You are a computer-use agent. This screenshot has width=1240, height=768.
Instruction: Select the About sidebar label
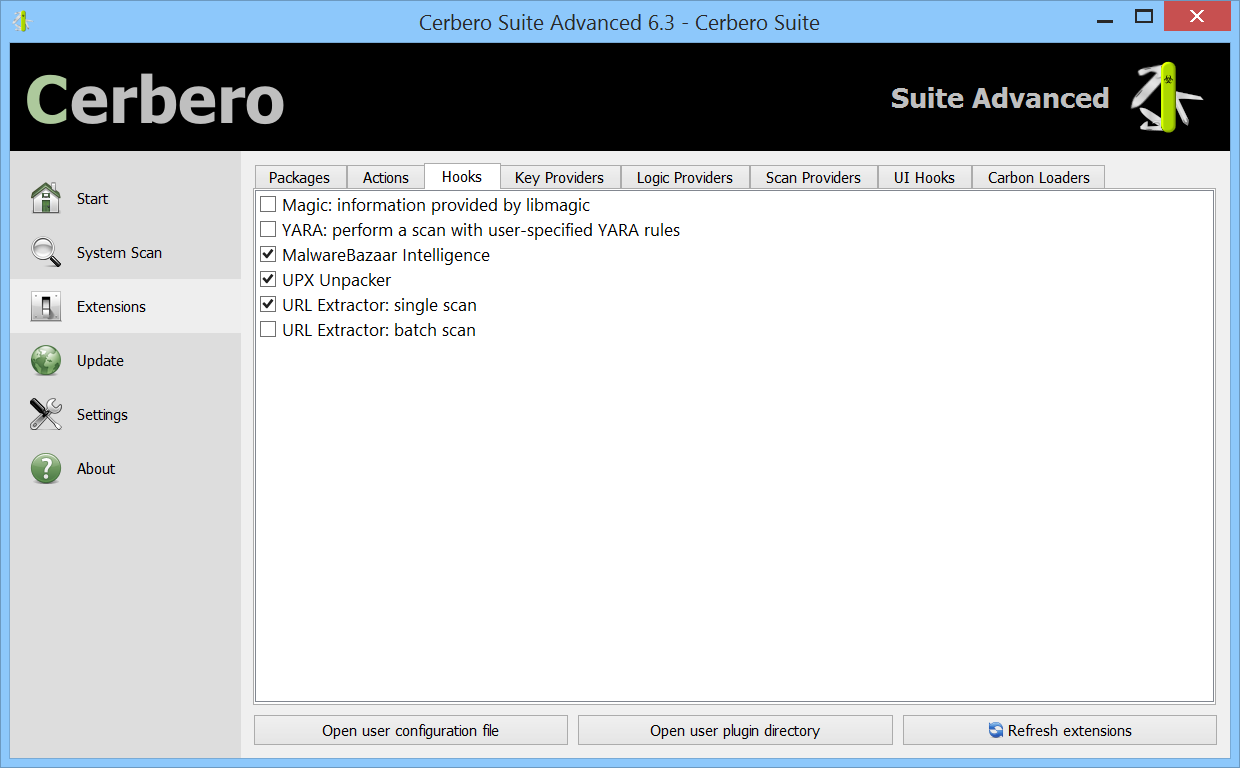pos(96,469)
